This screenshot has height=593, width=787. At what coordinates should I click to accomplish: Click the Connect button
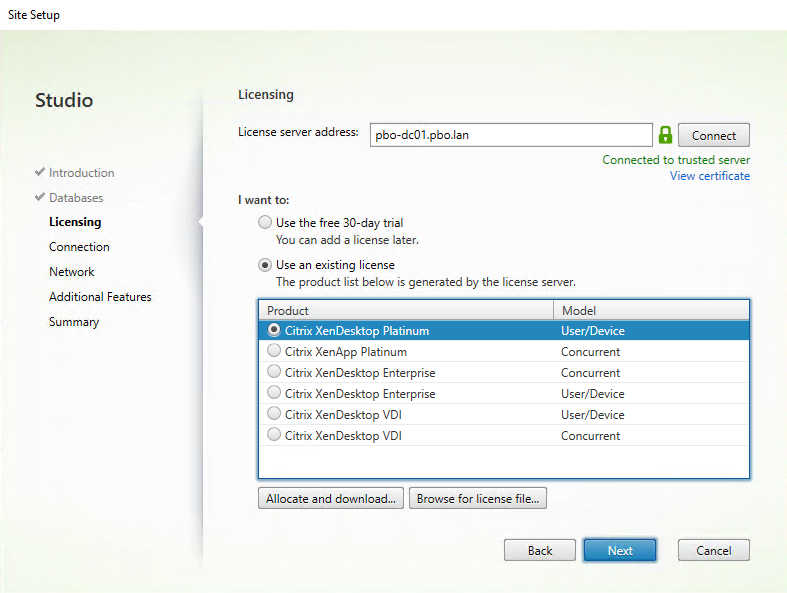pos(713,135)
